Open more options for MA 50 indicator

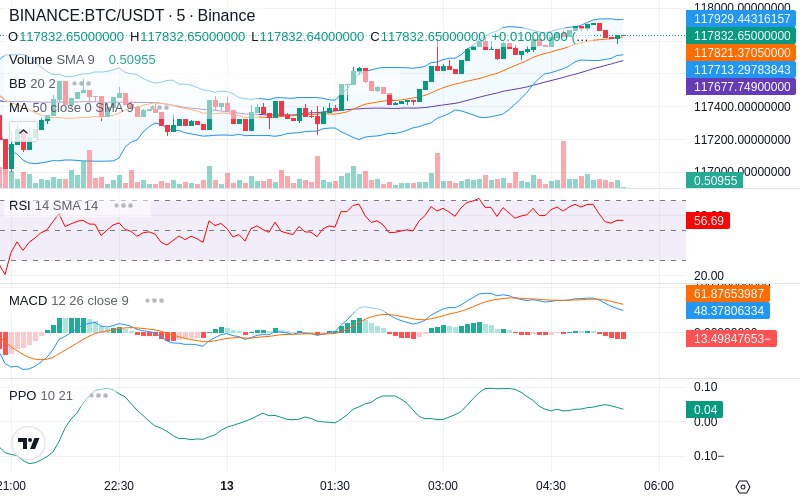tap(159, 108)
